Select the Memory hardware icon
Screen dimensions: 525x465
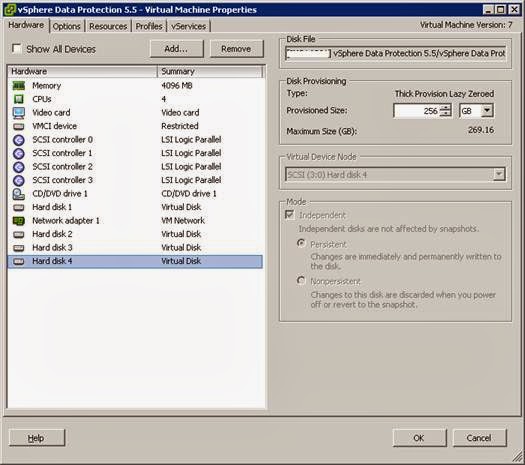click(19, 86)
